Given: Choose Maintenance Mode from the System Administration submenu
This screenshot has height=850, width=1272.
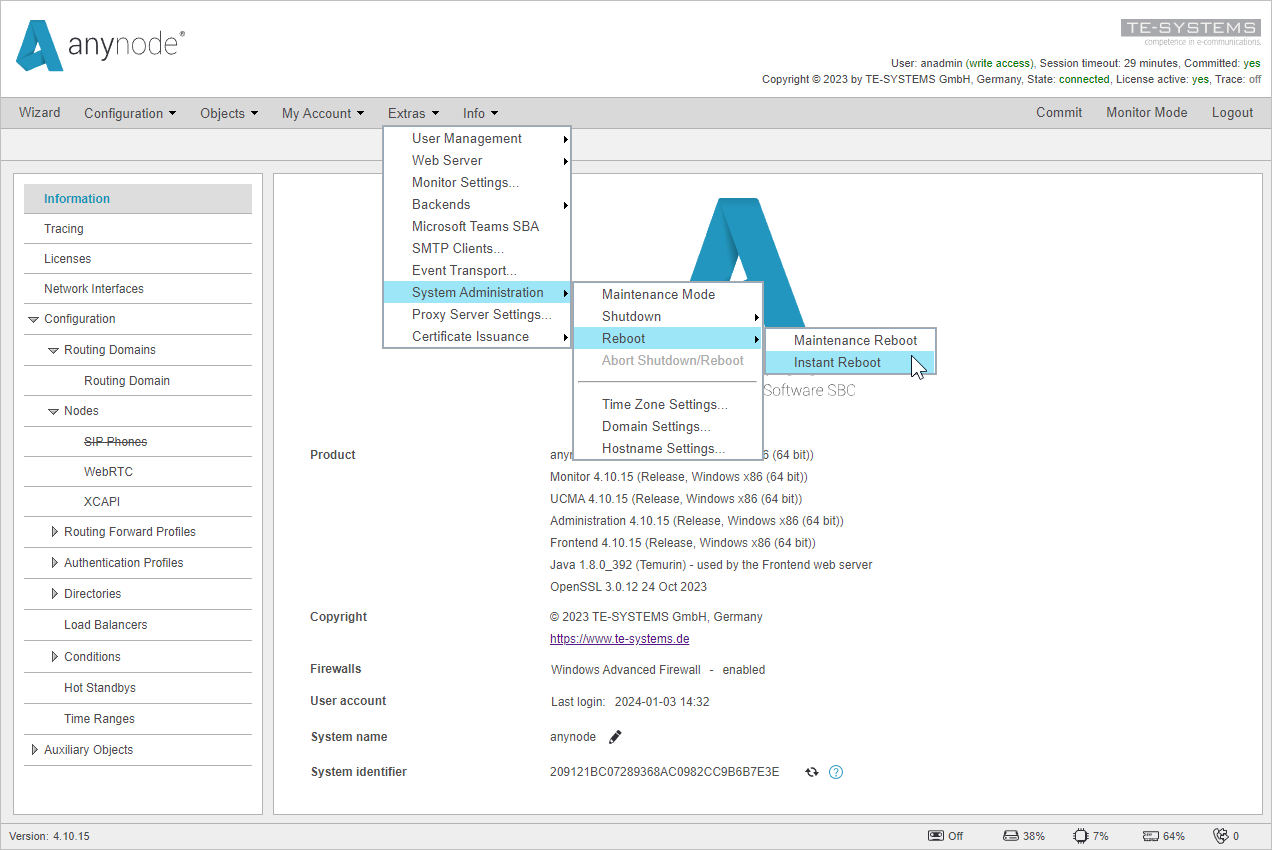Looking at the screenshot, I should tap(657, 294).
